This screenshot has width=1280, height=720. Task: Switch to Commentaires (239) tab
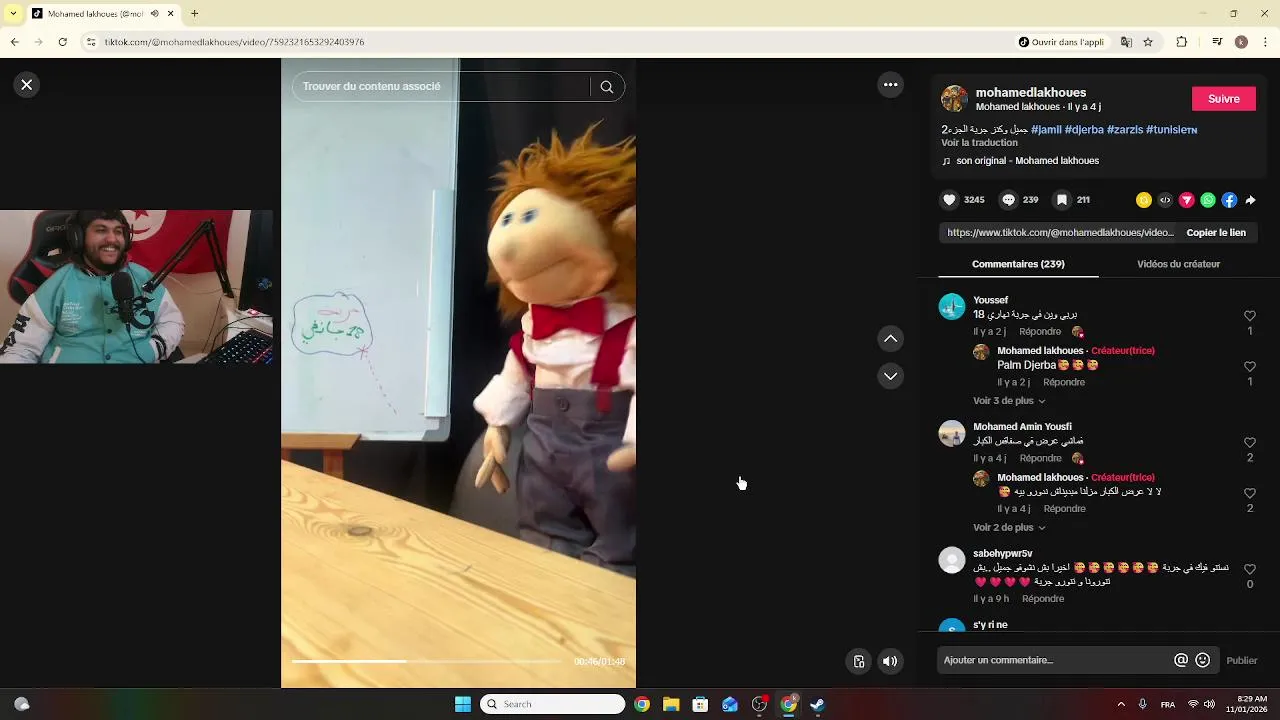pos(1018,264)
